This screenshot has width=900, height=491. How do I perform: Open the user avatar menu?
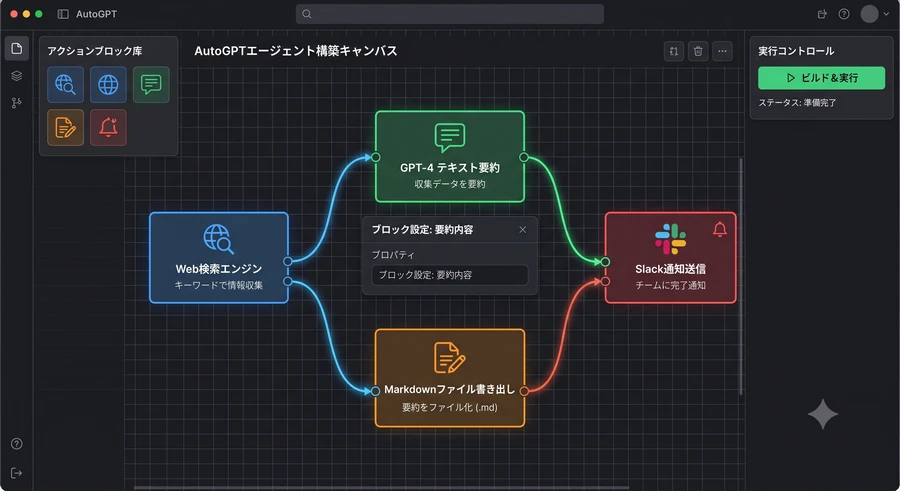[869, 14]
